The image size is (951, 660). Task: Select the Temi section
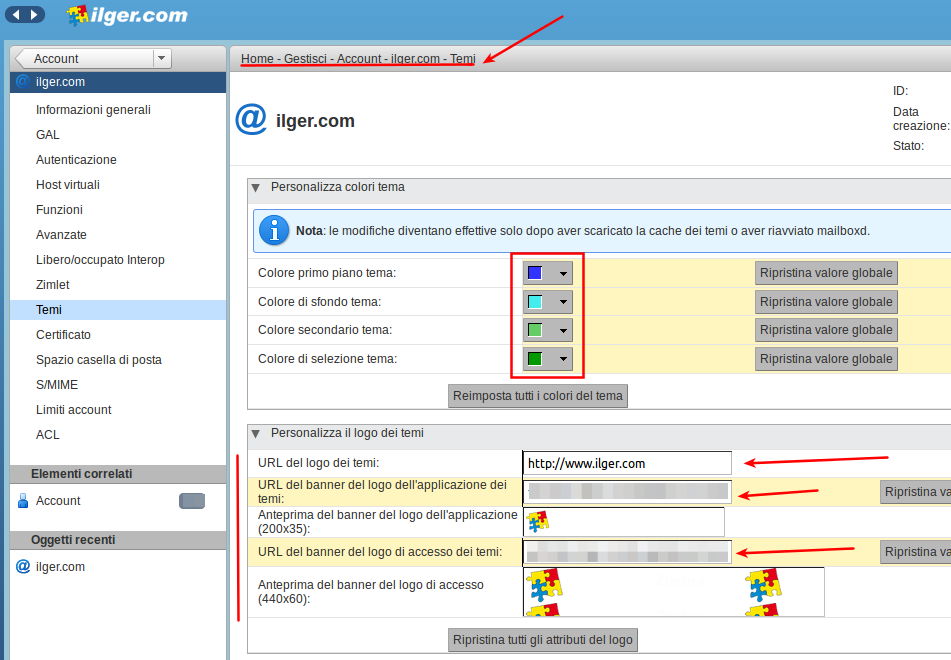(118, 309)
